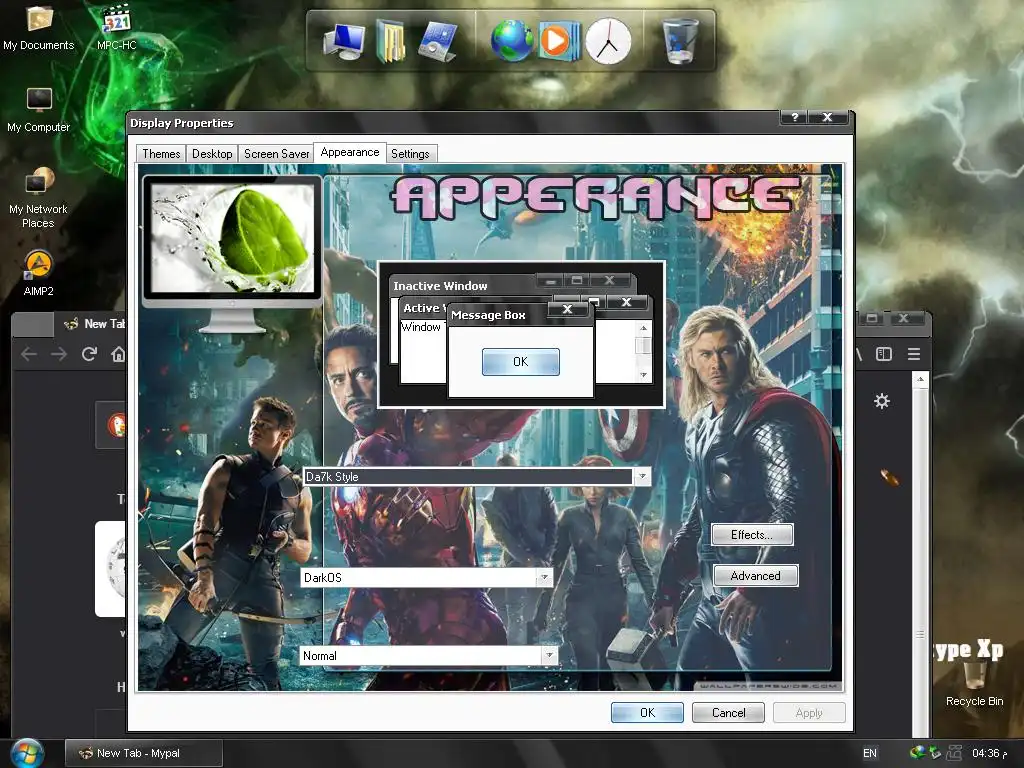Reload the page in Mypal browser

point(89,354)
